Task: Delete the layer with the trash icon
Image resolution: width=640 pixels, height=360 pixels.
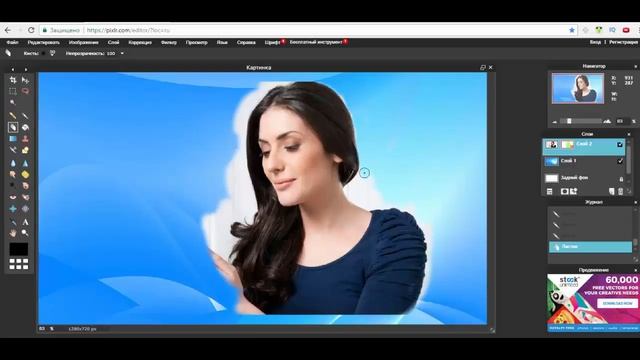Action: coord(620,191)
